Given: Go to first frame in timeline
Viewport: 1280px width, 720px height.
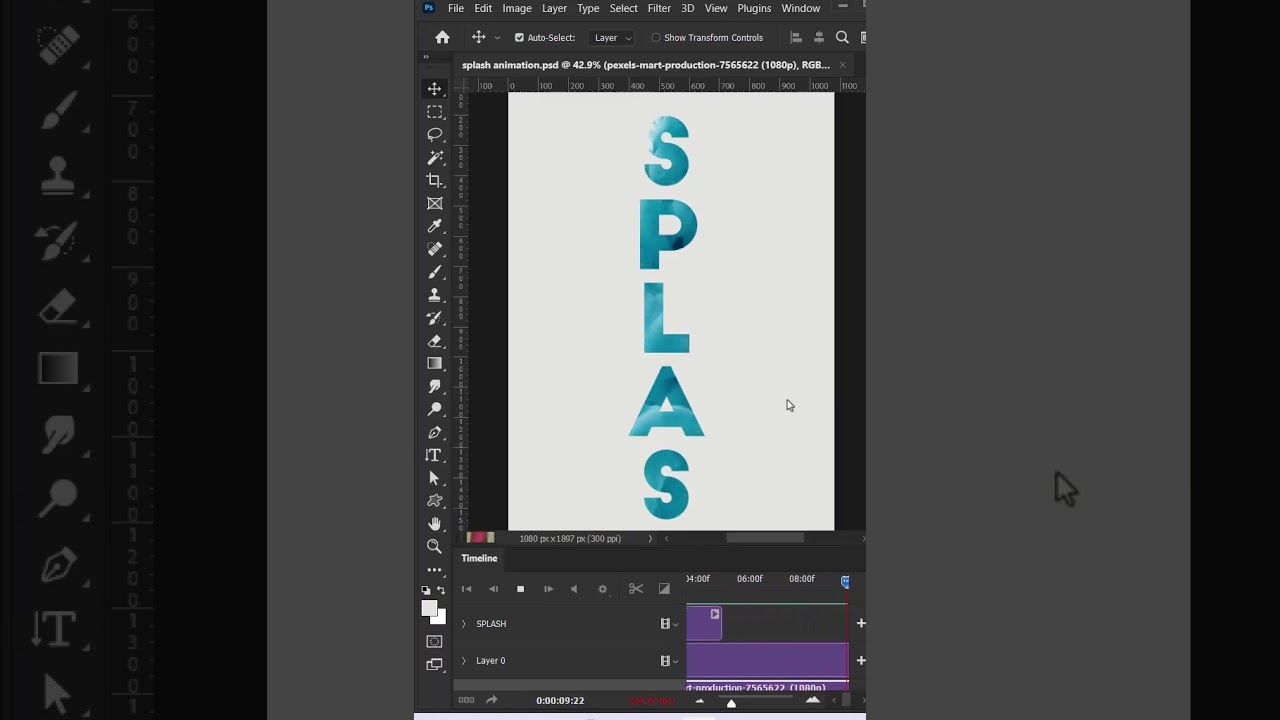Looking at the screenshot, I should 466,589.
